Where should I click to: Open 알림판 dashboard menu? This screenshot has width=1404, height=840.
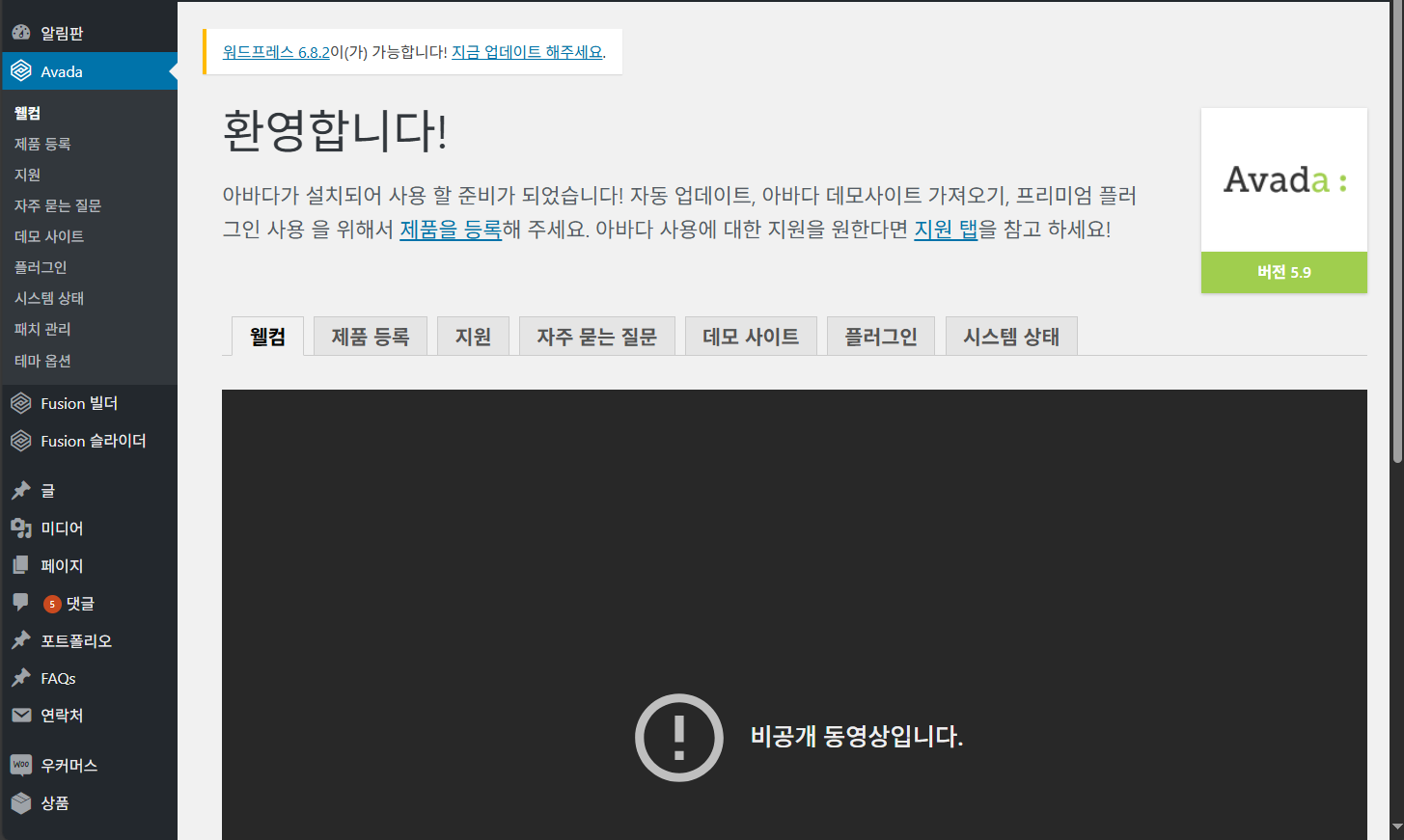click(89, 33)
